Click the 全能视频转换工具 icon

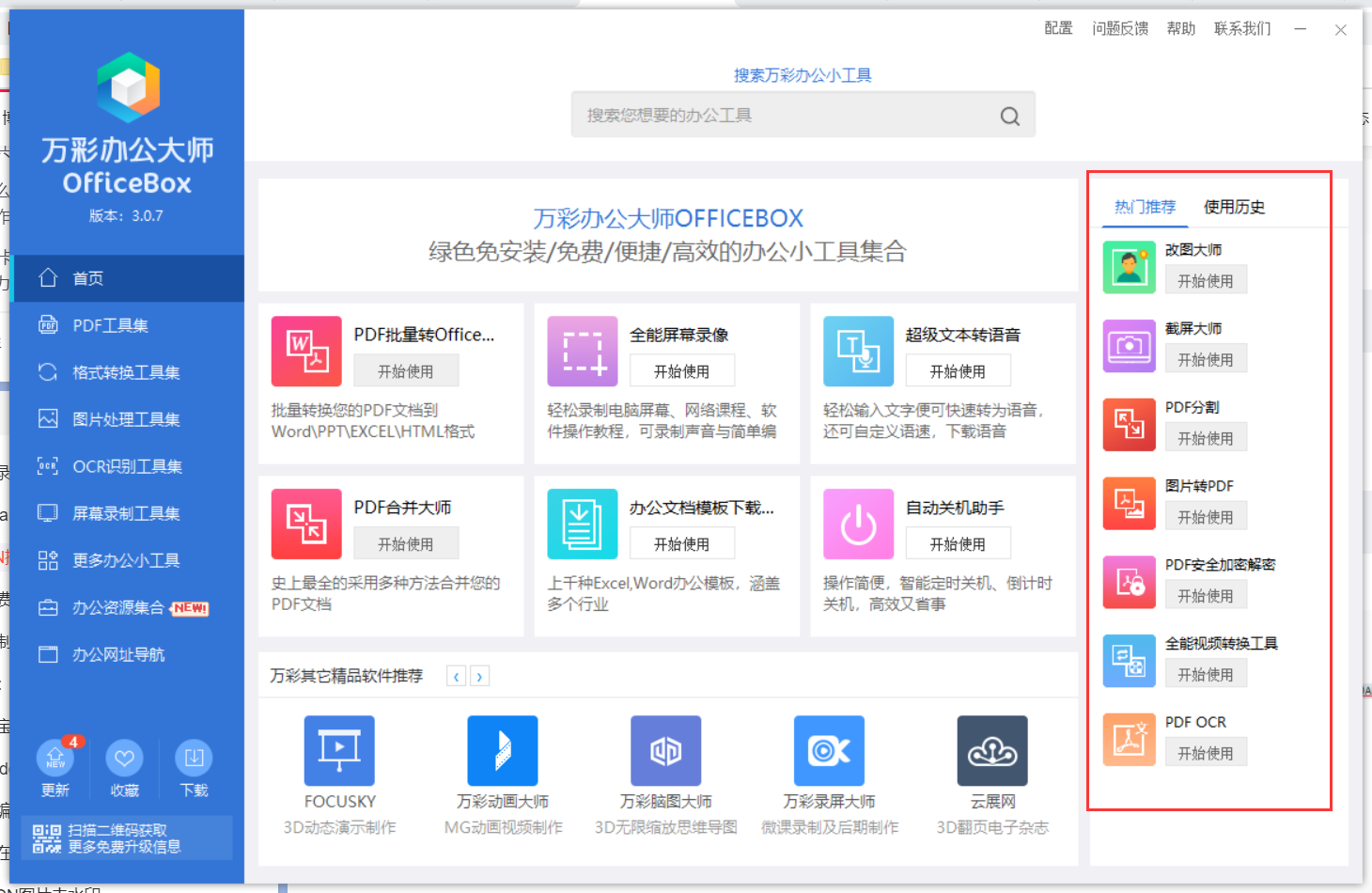tap(1130, 661)
